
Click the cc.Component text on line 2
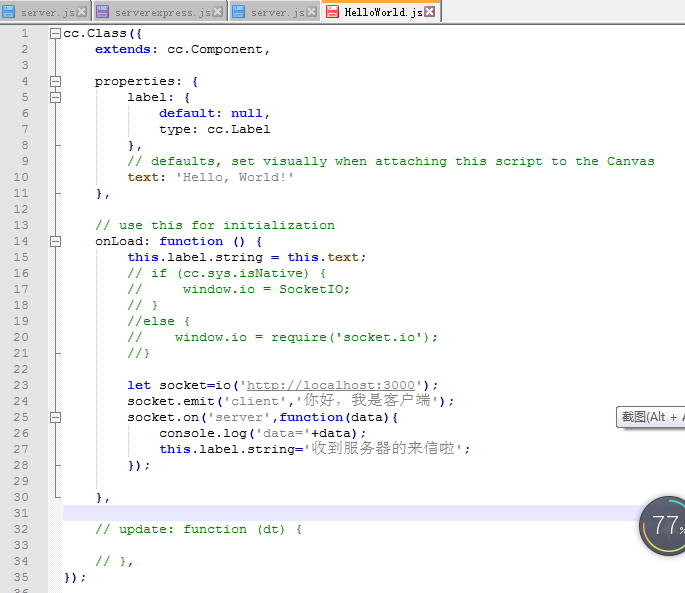(x=215, y=49)
